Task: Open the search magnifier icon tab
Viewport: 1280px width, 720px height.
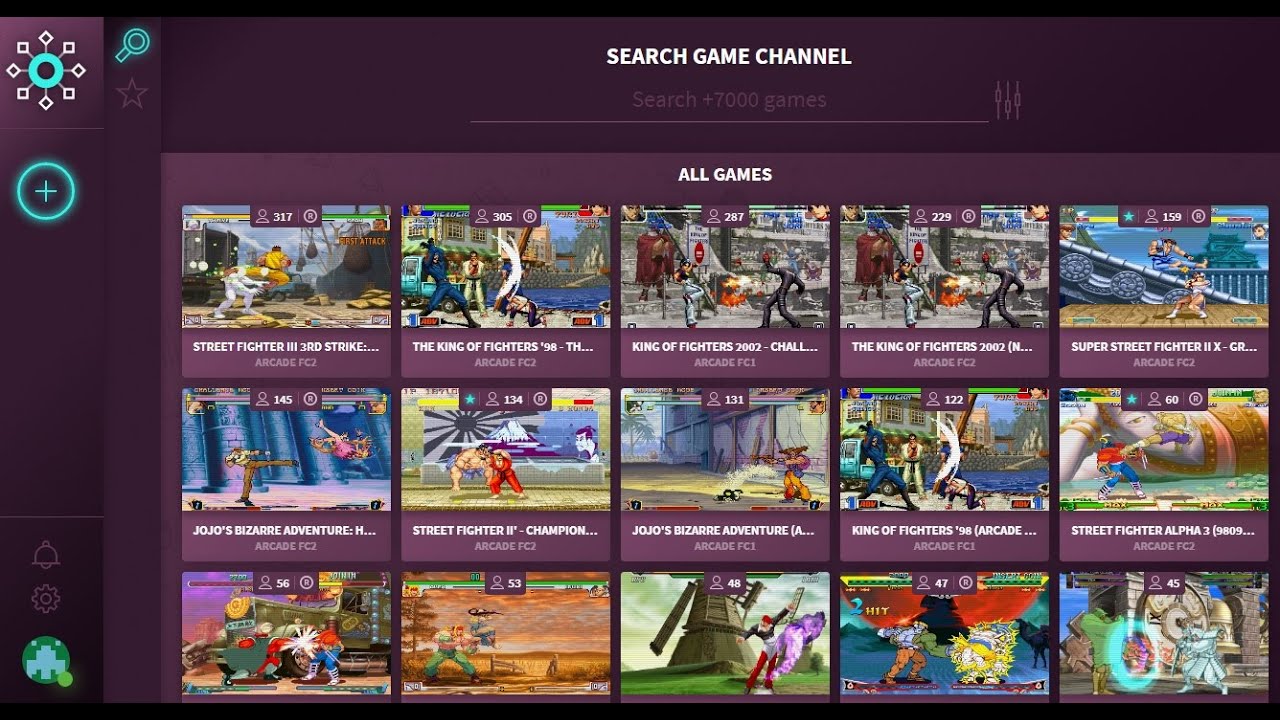Action: [132, 45]
